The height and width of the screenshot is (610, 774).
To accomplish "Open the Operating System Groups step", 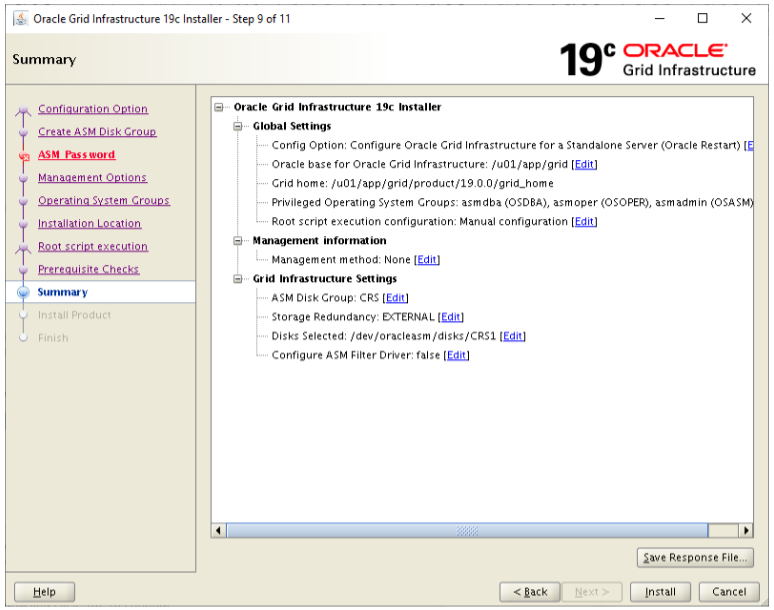I will pyautogui.click(x=104, y=200).
